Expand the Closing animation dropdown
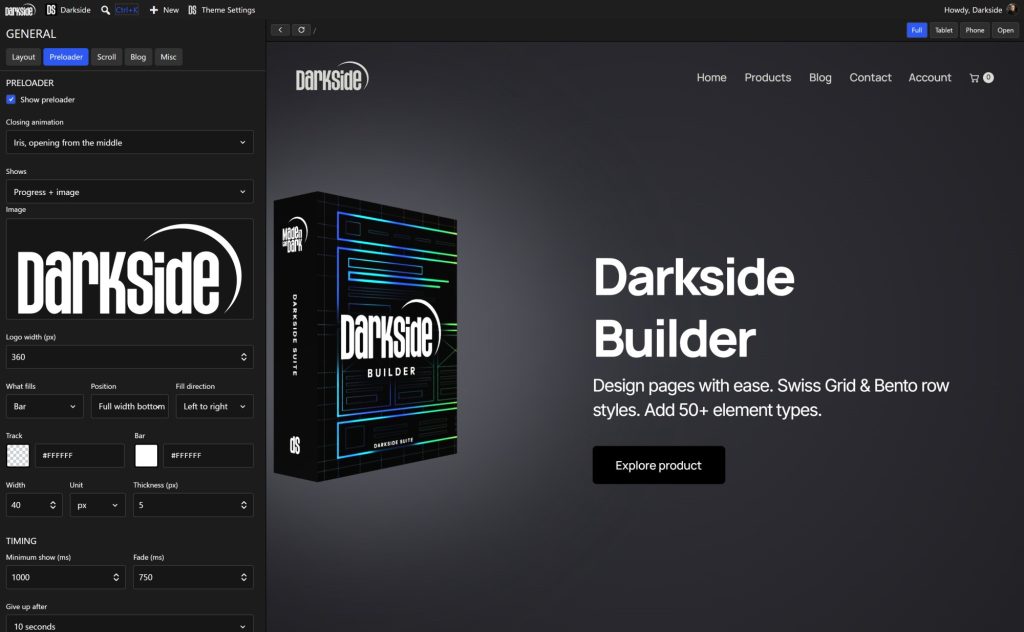 coord(129,142)
